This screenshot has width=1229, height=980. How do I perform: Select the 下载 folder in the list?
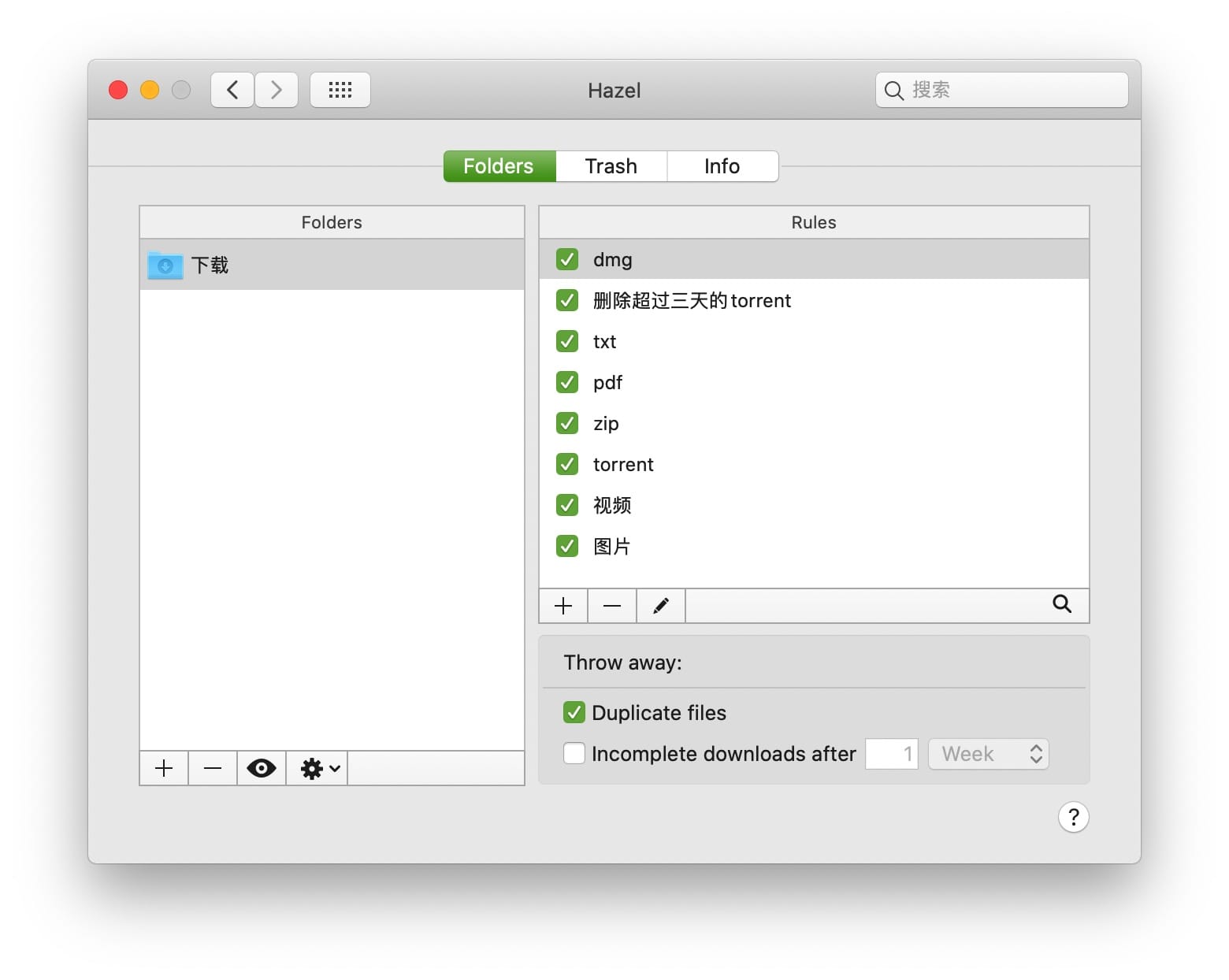coord(331,265)
